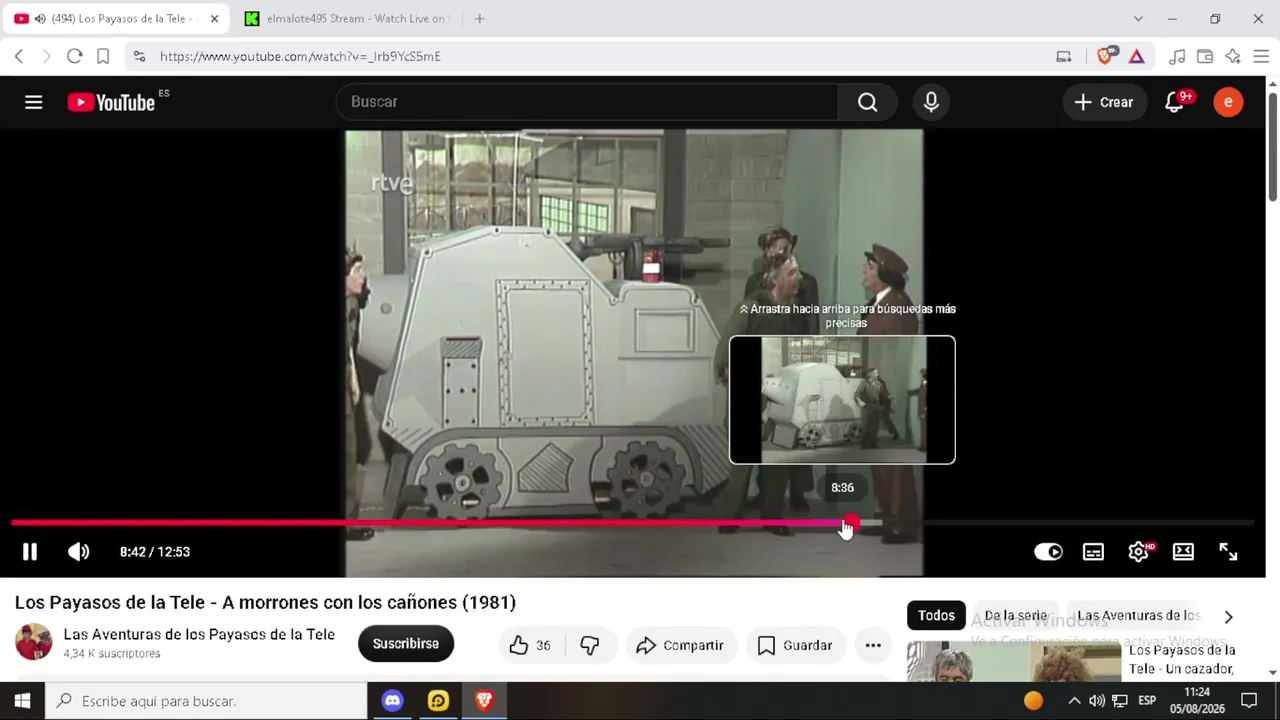Viewport: 1280px width, 720px height.
Task: Open the Windows Start menu
Action: click(22, 701)
